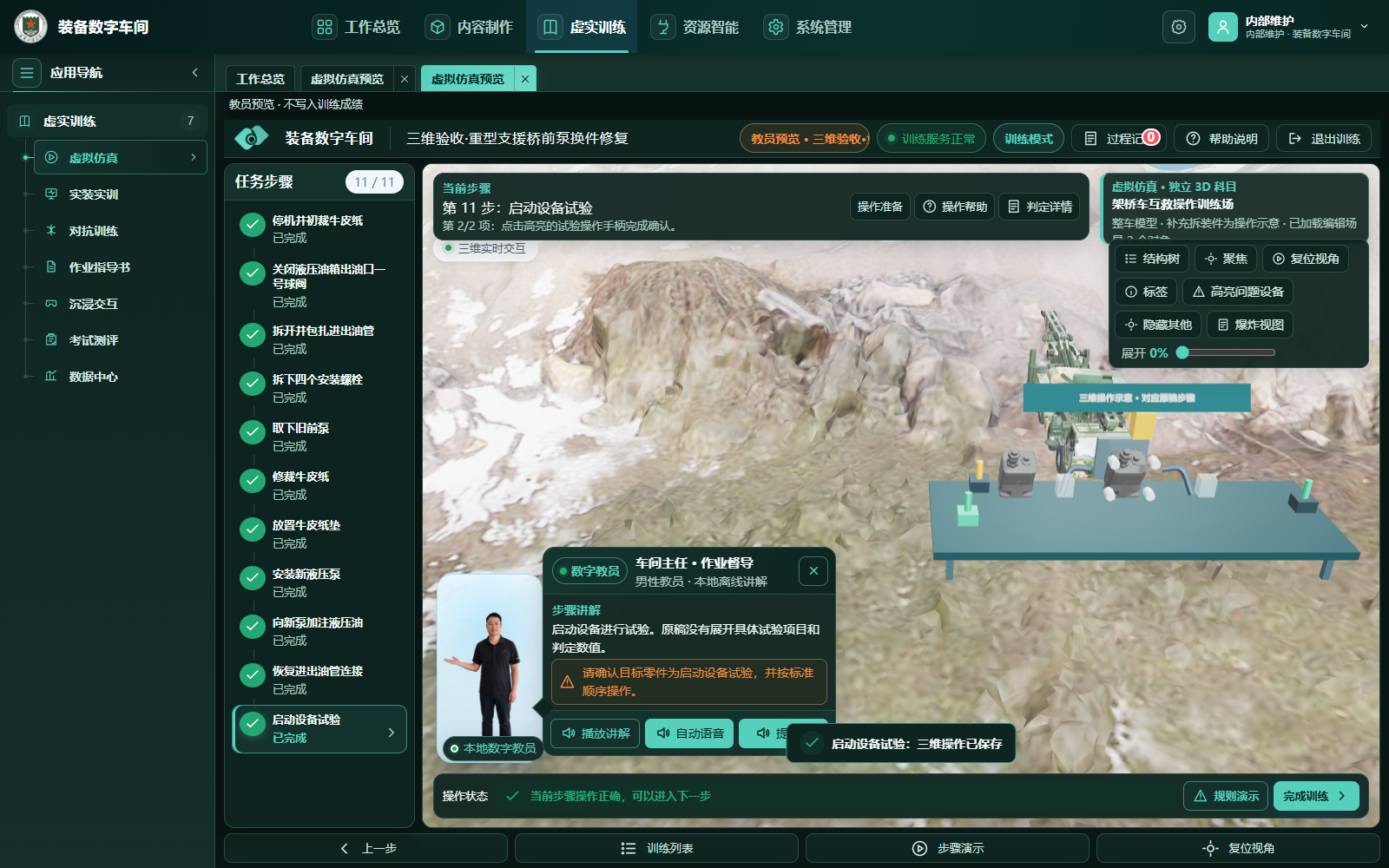1389x868 pixels.
Task: Toggle 自动语音 auto voice
Action: (x=689, y=733)
